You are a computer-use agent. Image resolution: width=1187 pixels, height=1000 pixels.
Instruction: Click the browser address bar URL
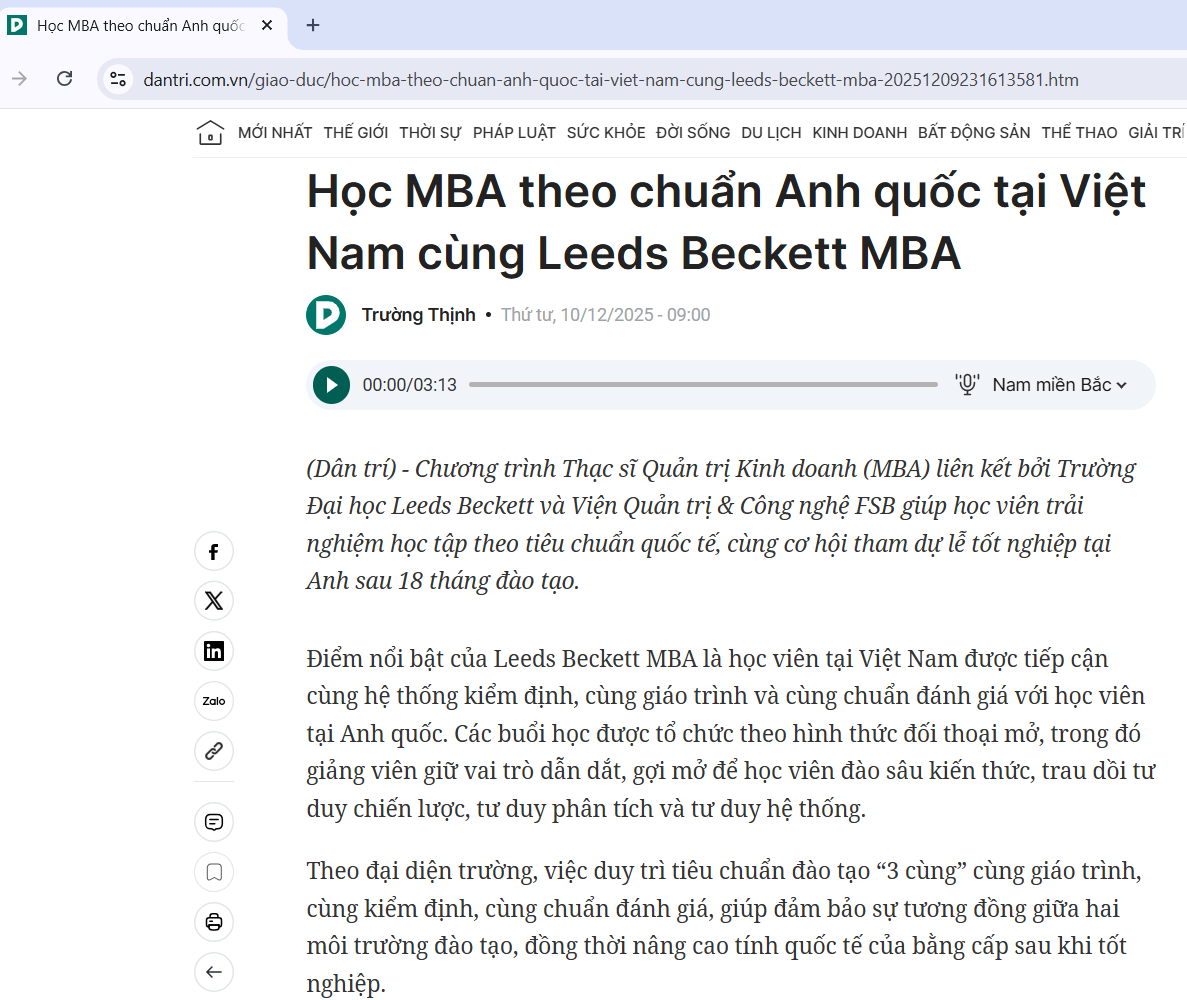(610, 79)
